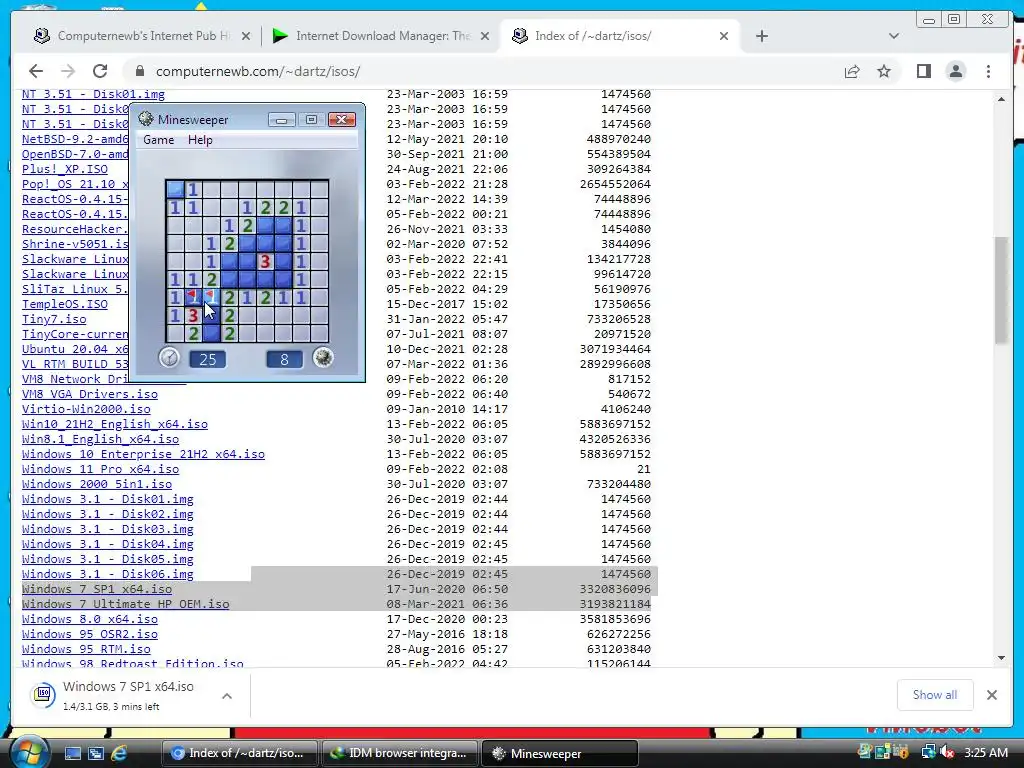Click Minesweeper clock timer icon

169,358
